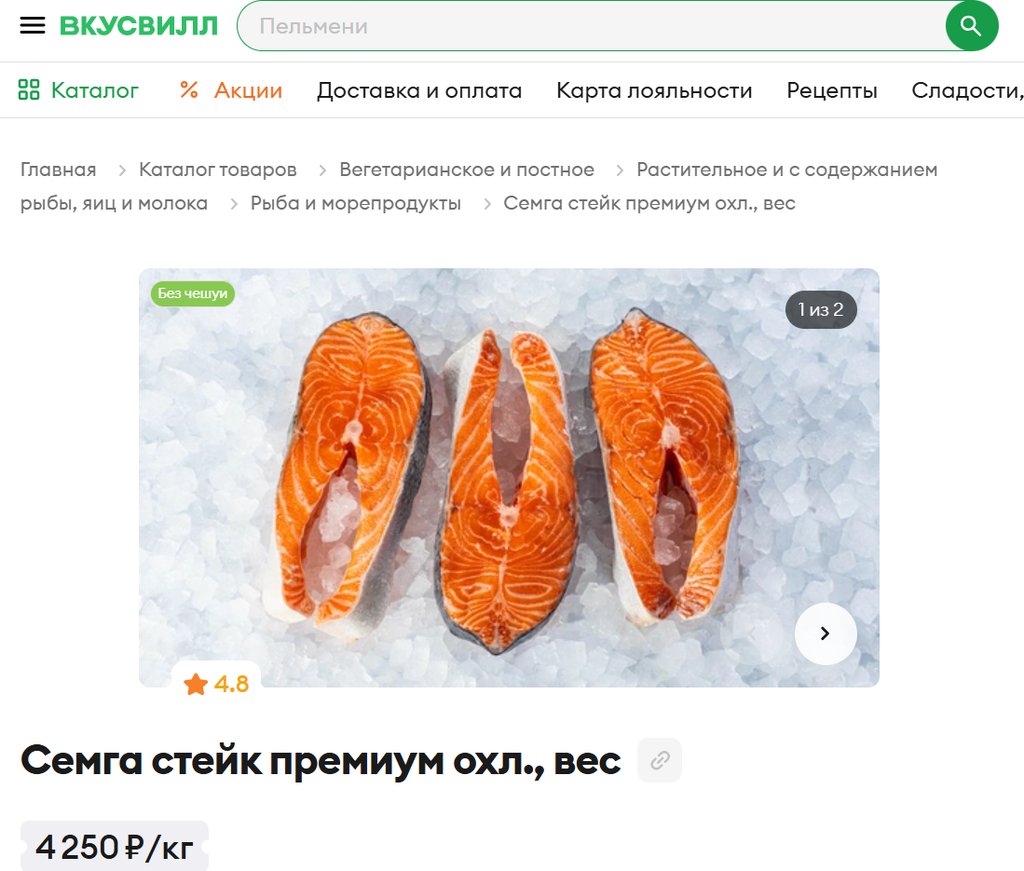Click the Каталог grid icon

(x=29, y=90)
